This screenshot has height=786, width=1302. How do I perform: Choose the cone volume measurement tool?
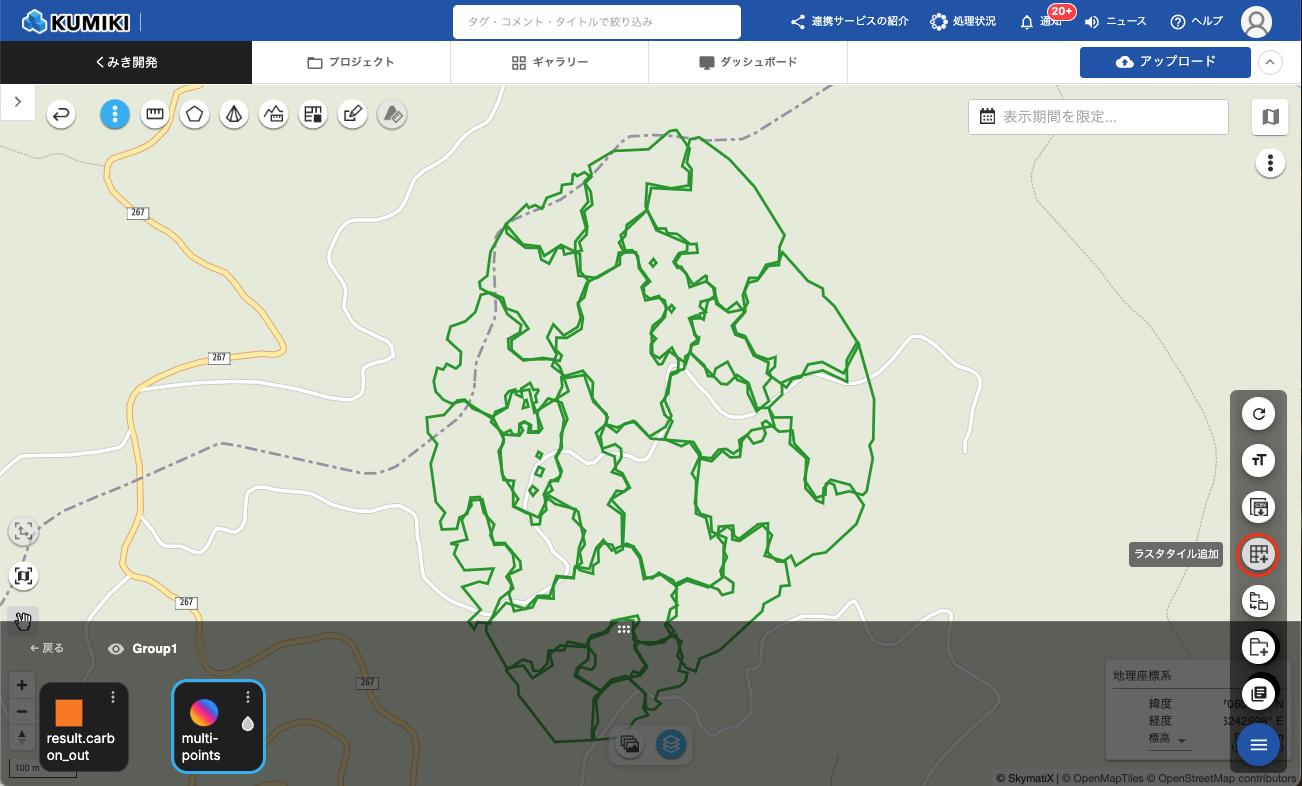pyautogui.click(x=233, y=115)
